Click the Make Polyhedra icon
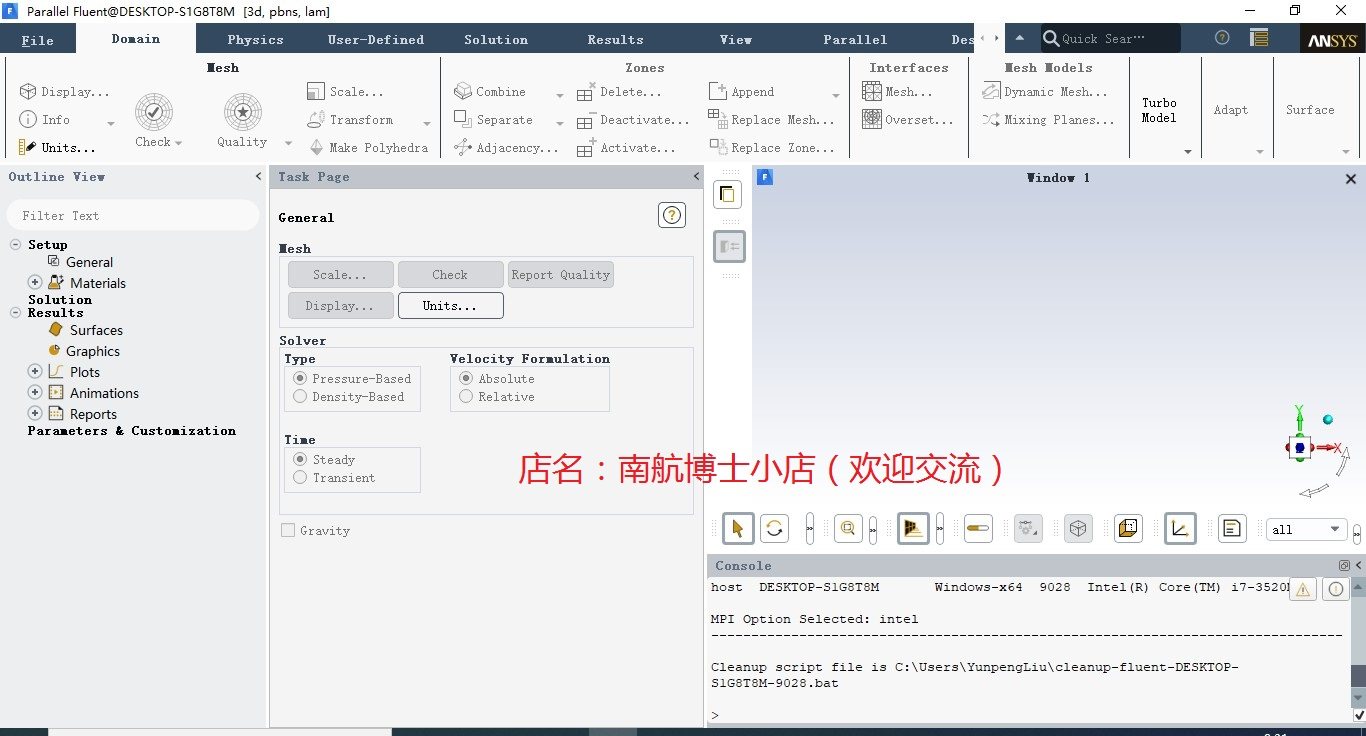This screenshot has width=1366, height=736. click(316, 148)
